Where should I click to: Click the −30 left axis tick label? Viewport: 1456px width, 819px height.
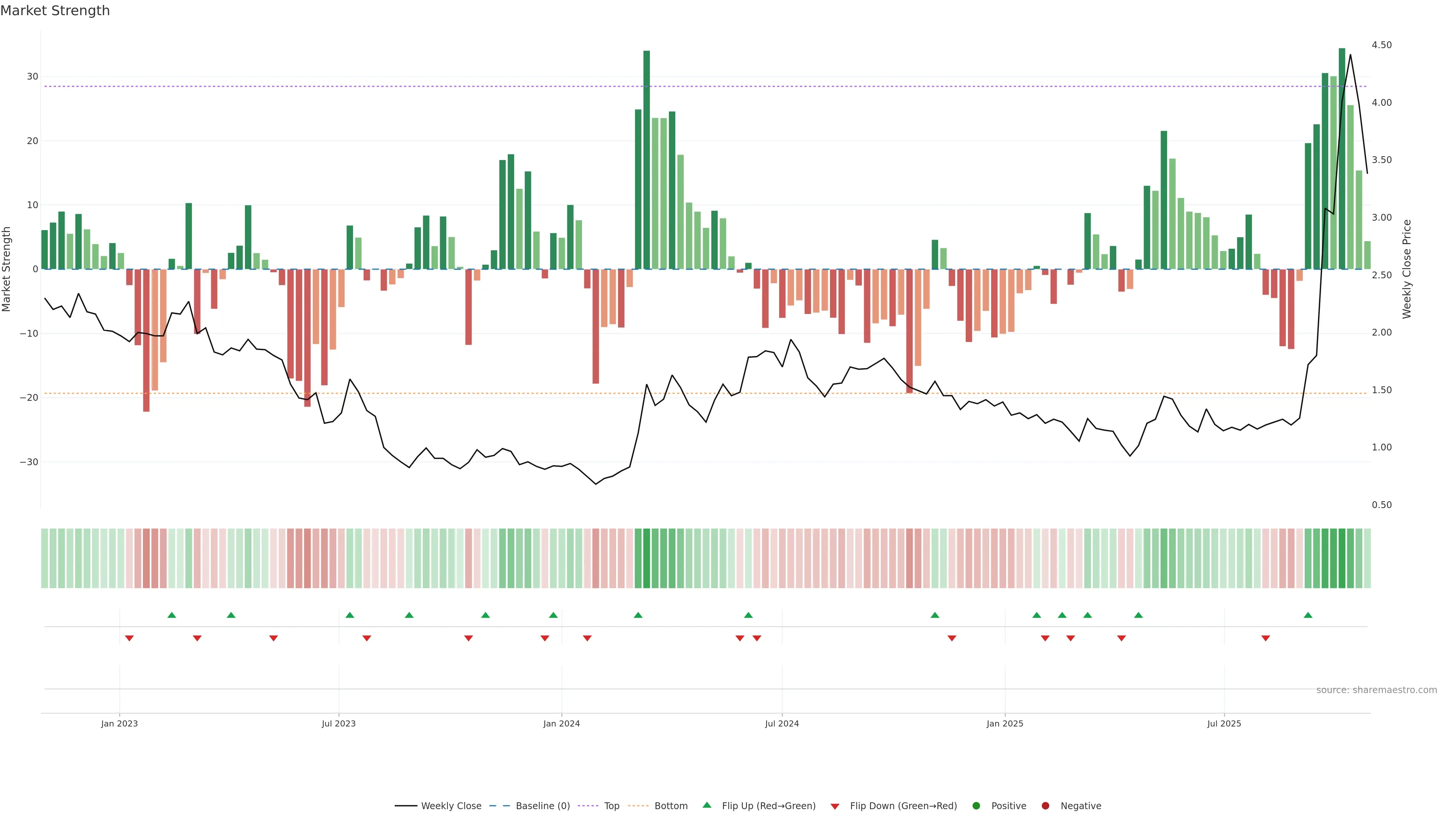[x=29, y=462]
